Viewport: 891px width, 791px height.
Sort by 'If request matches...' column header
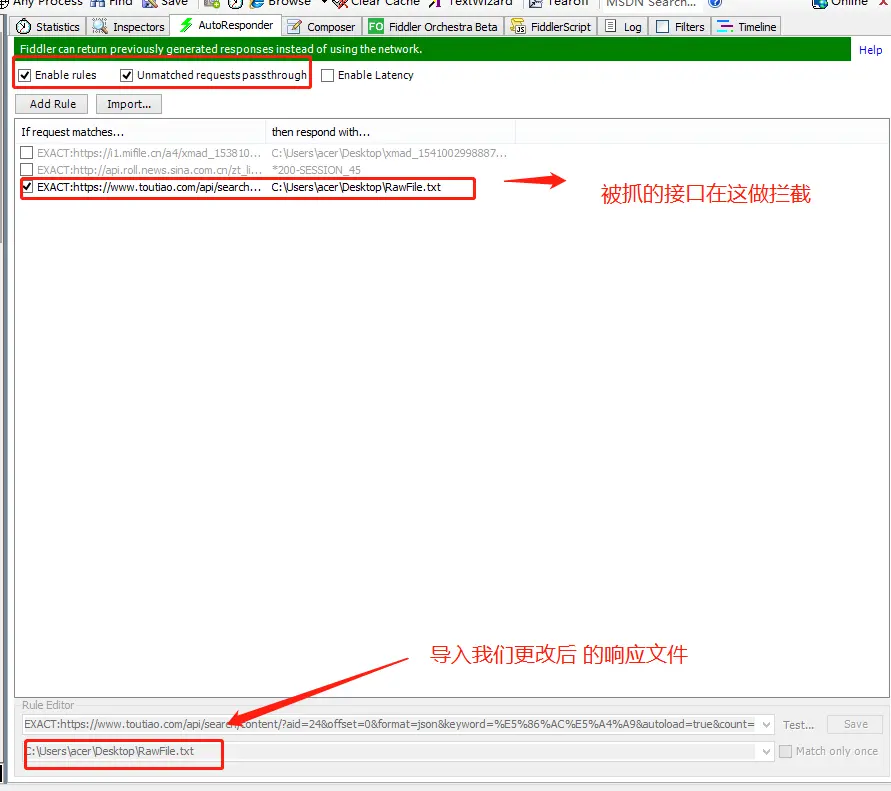click(x=140, y=132)
